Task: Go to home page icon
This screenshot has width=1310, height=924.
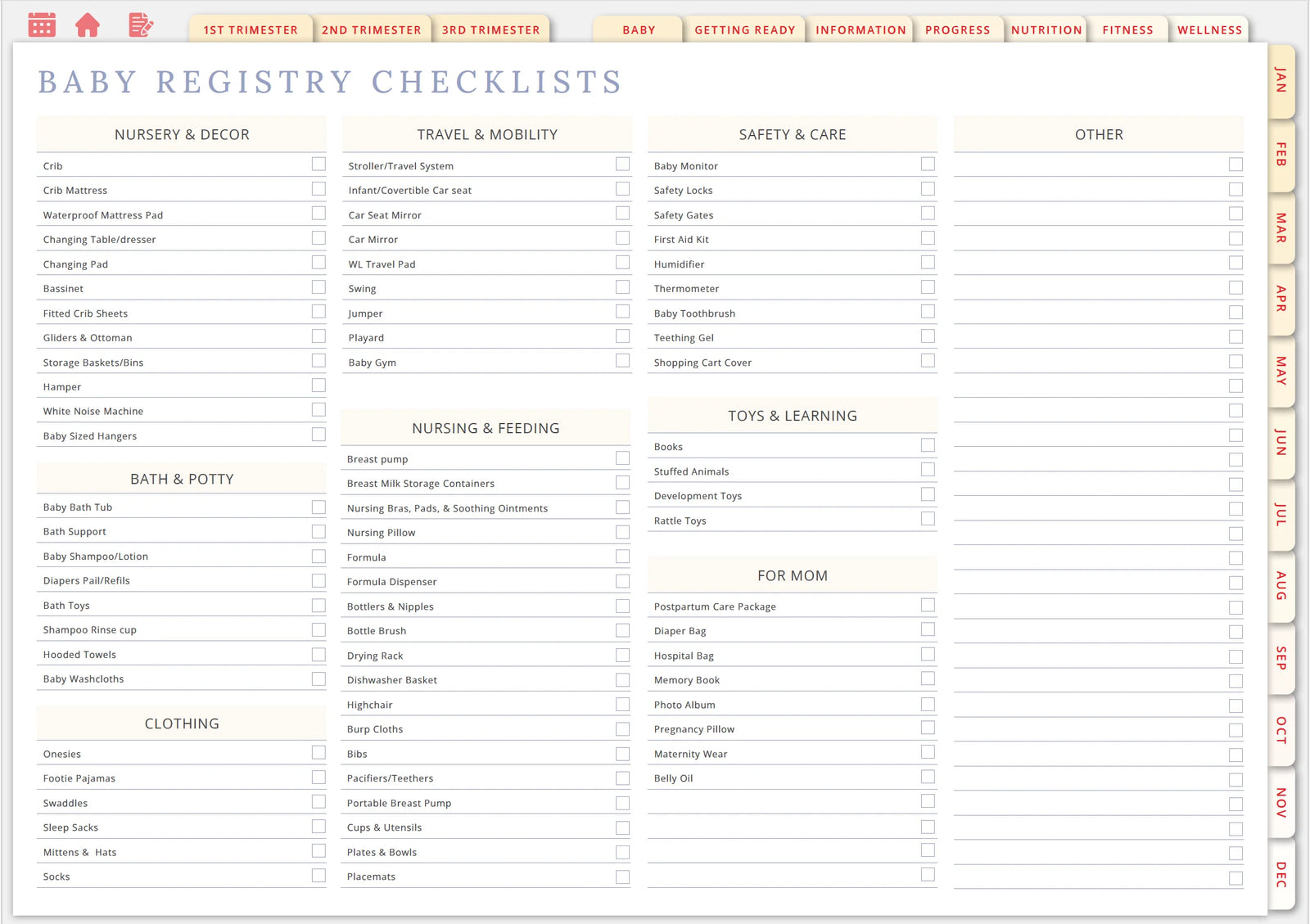Action: (x=88, y=25)
